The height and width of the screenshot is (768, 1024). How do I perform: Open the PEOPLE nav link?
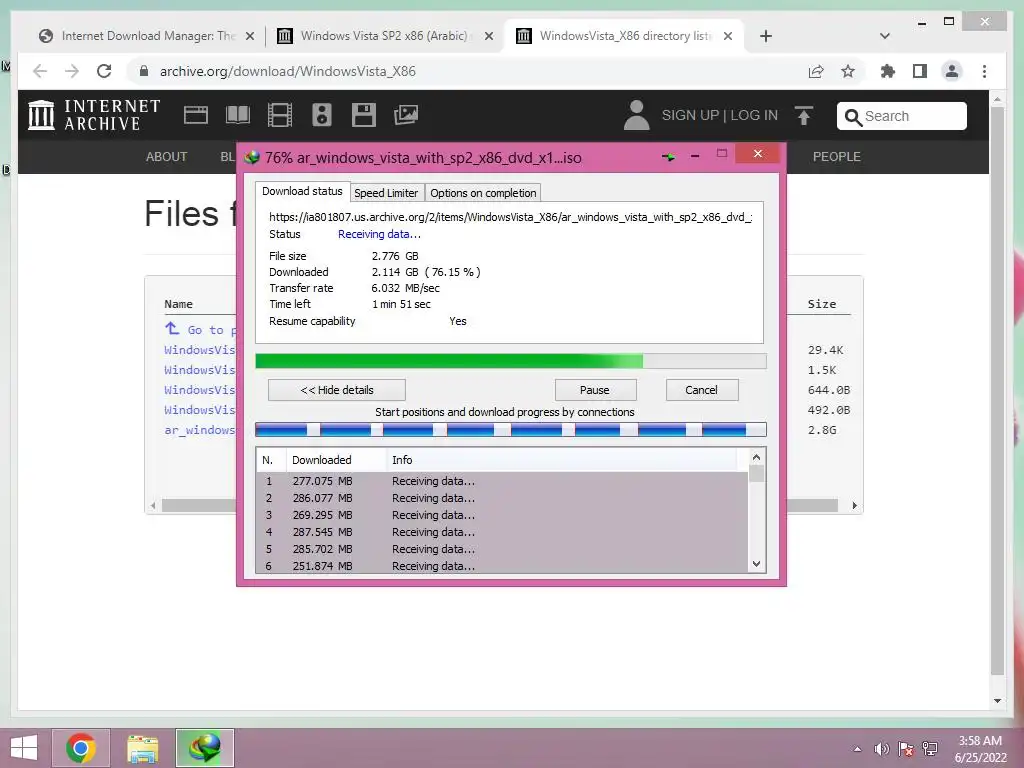(837, 157)
